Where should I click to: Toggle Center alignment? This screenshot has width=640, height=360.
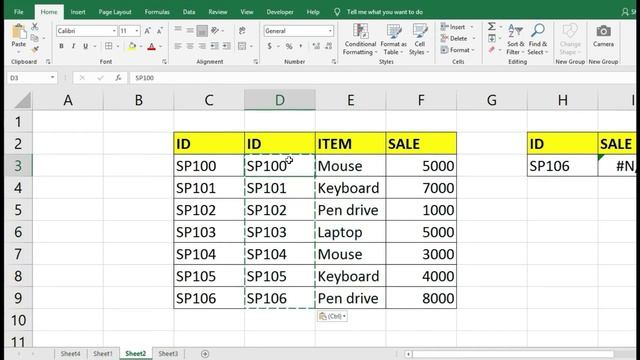coord(190,46)
